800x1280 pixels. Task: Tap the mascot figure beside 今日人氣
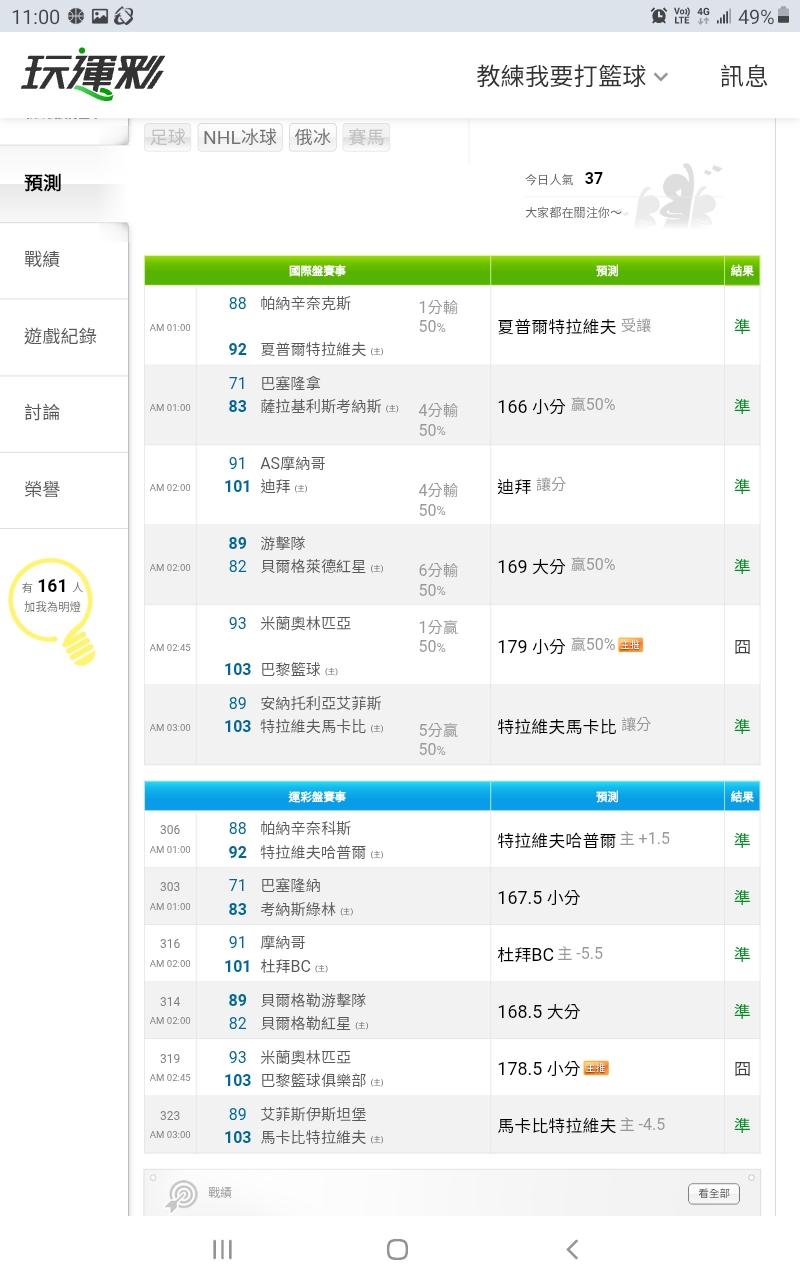680,195
